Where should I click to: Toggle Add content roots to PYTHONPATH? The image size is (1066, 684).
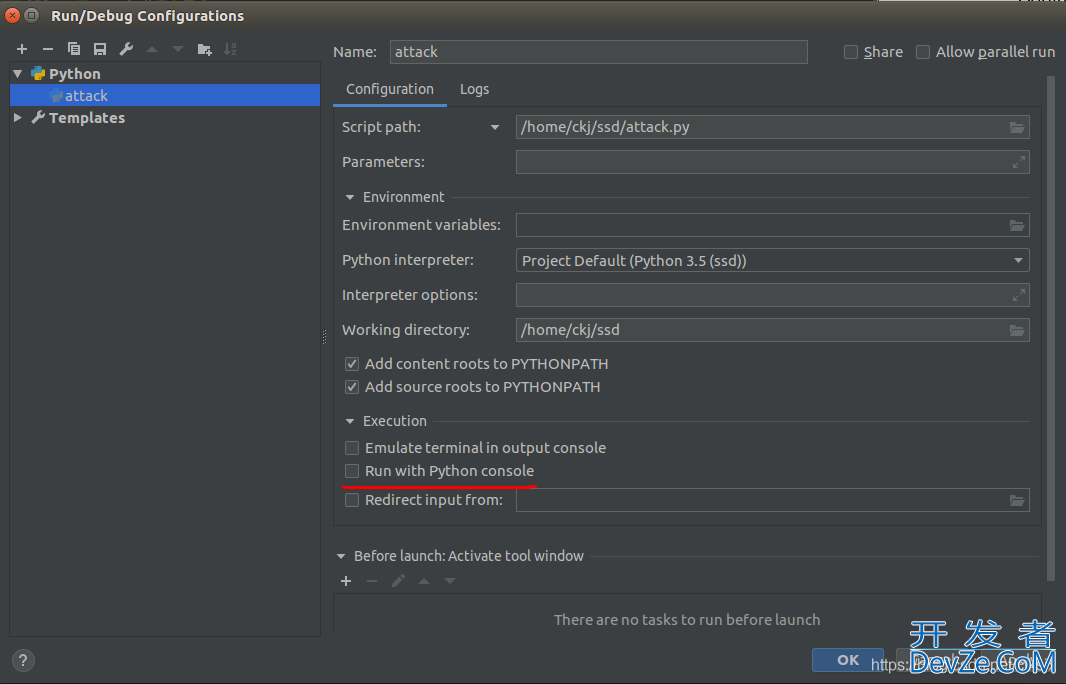[x=351, y=364]
